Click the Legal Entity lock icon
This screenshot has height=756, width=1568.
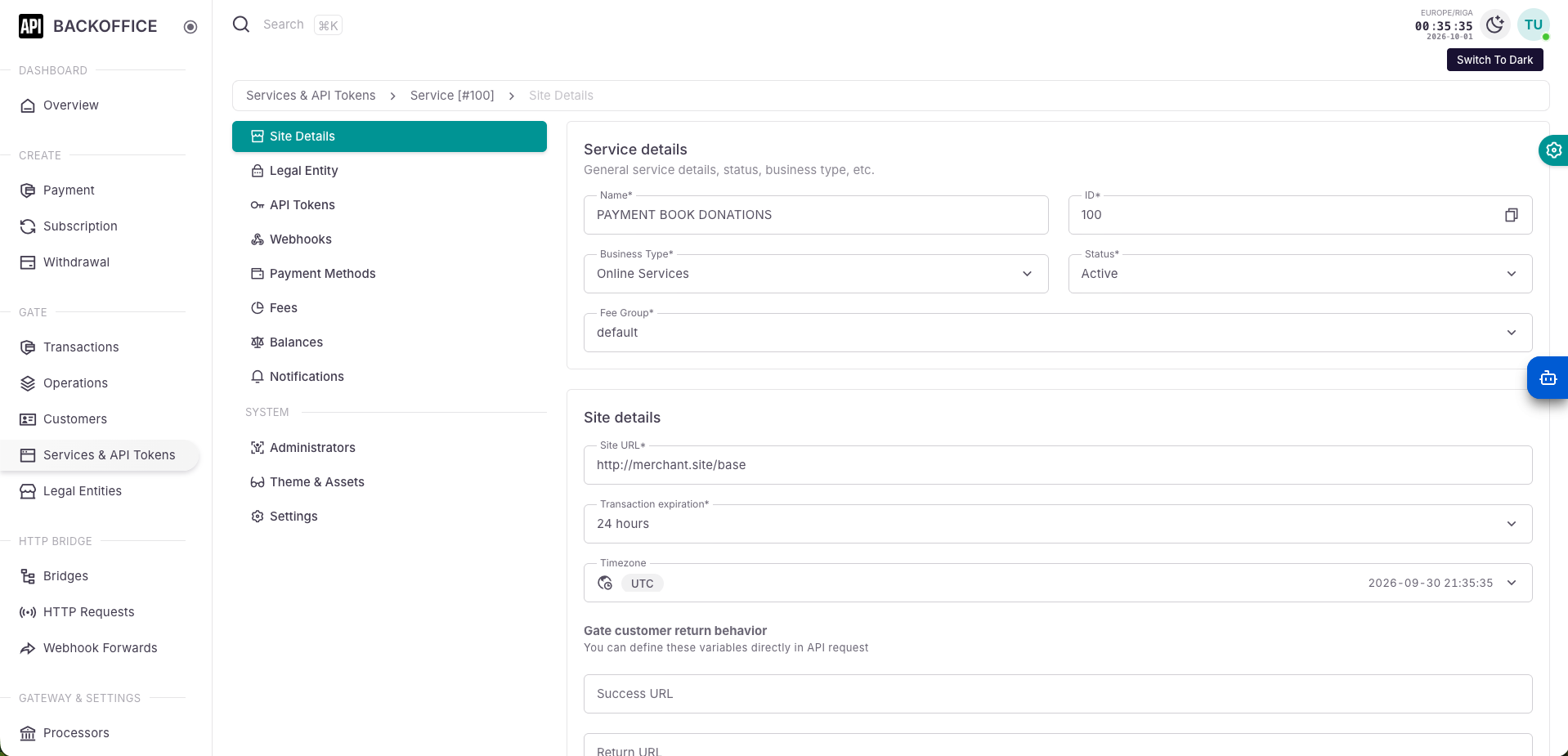coord(258,171)
